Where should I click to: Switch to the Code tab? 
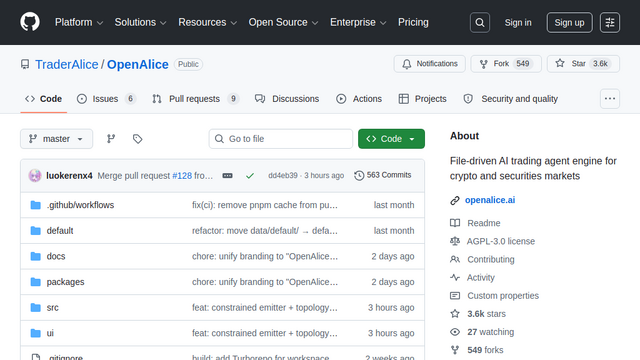44,99
